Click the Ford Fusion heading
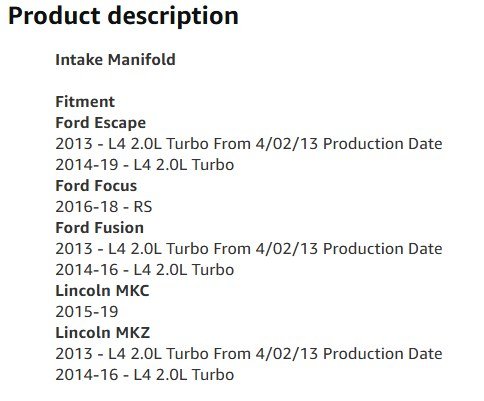 coord(100,228)
